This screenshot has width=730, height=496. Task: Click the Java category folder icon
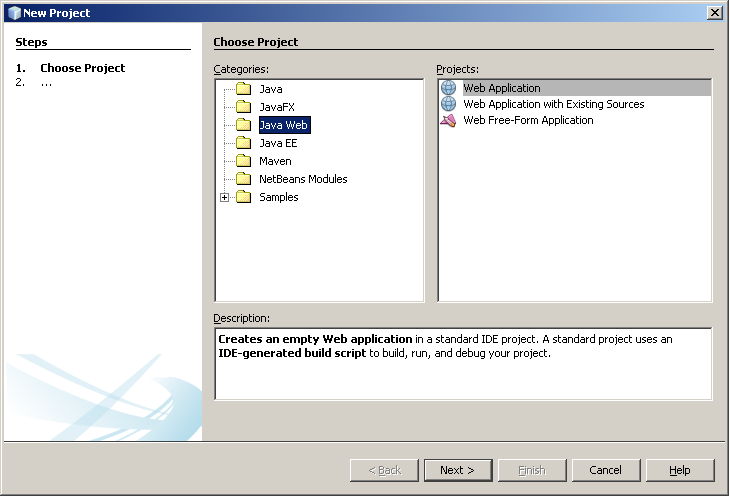tap(243, 89)
